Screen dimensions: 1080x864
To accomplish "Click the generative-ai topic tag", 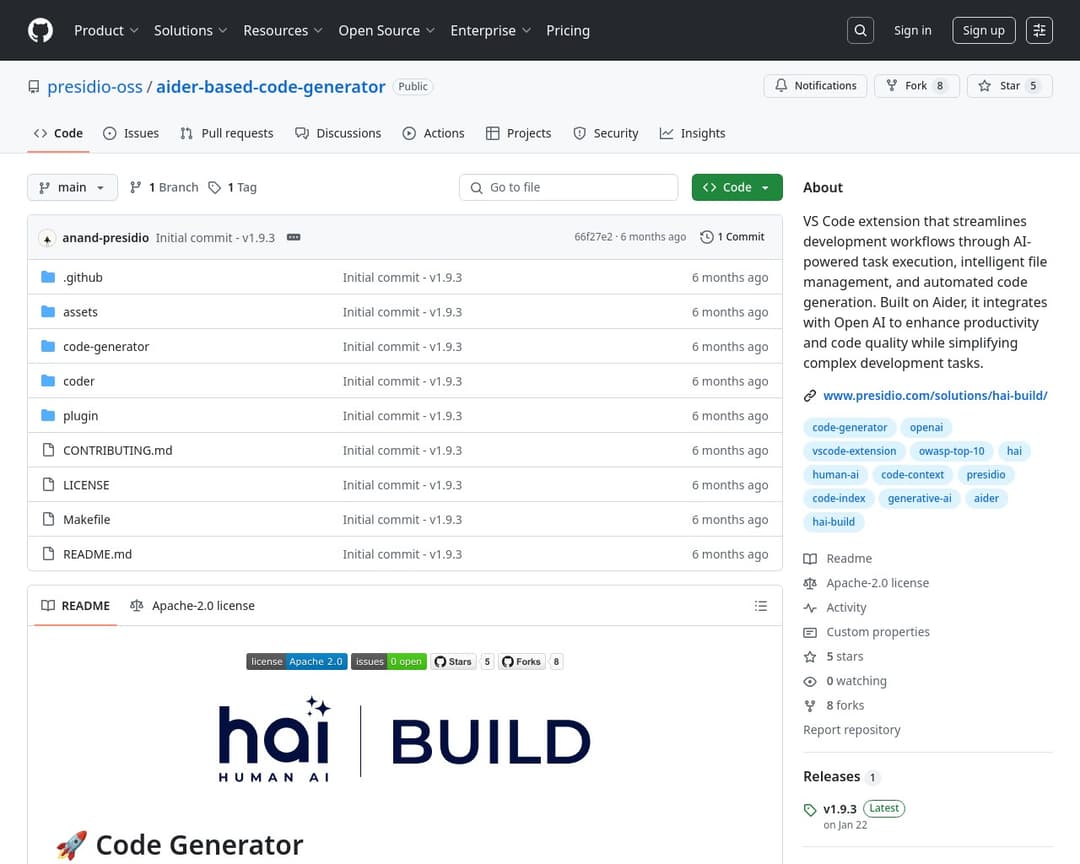I will pos(919,498).
